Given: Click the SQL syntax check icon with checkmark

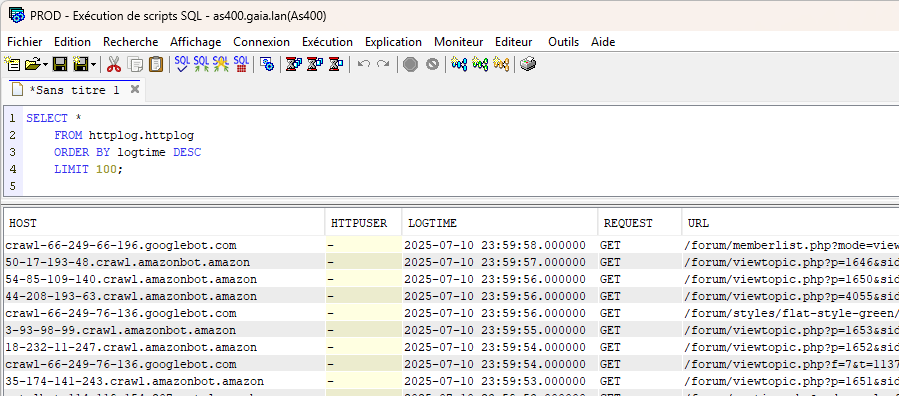Looking at the screenshot, I should (182, 64).
